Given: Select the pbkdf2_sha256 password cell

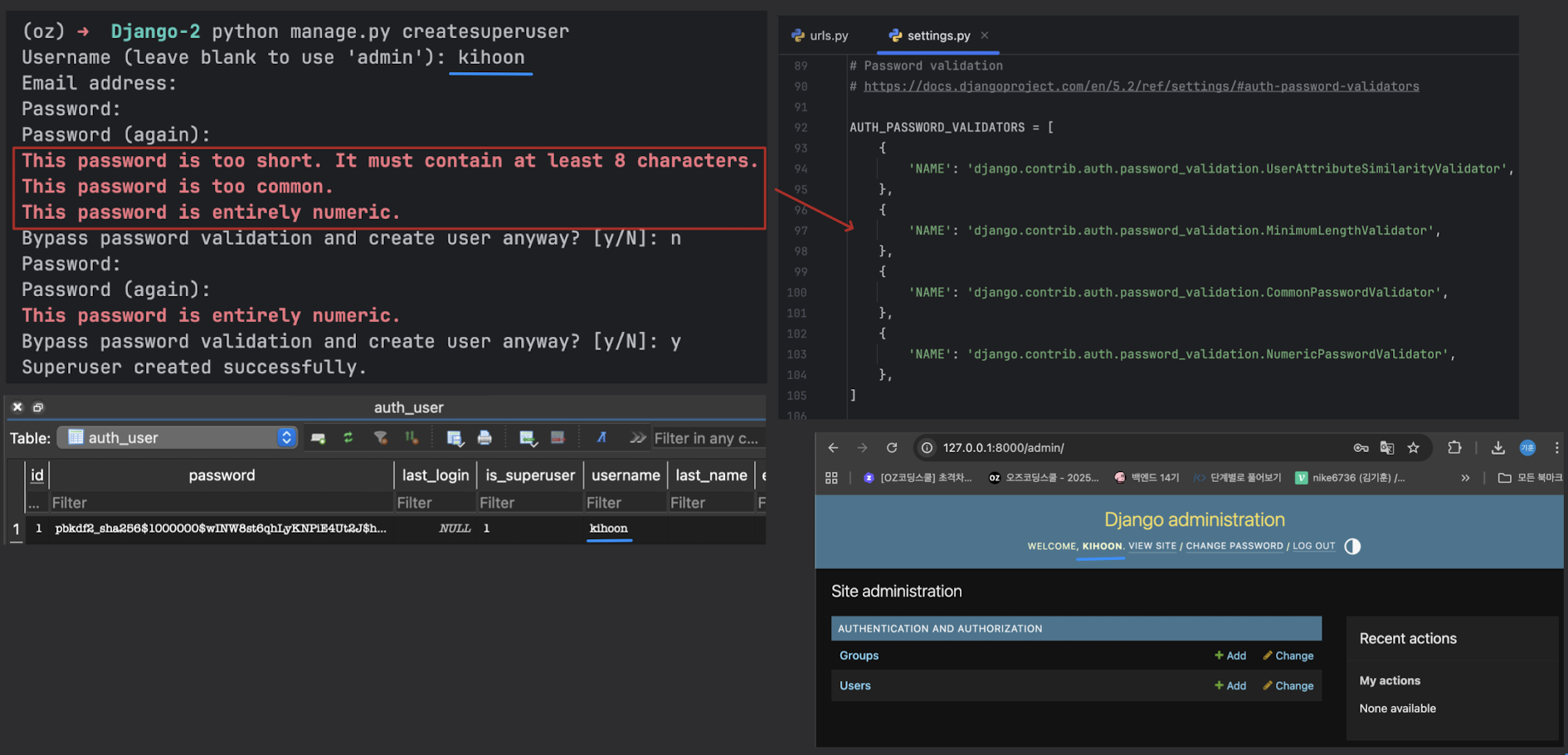Looking at the screenshot, I should 222,528.
